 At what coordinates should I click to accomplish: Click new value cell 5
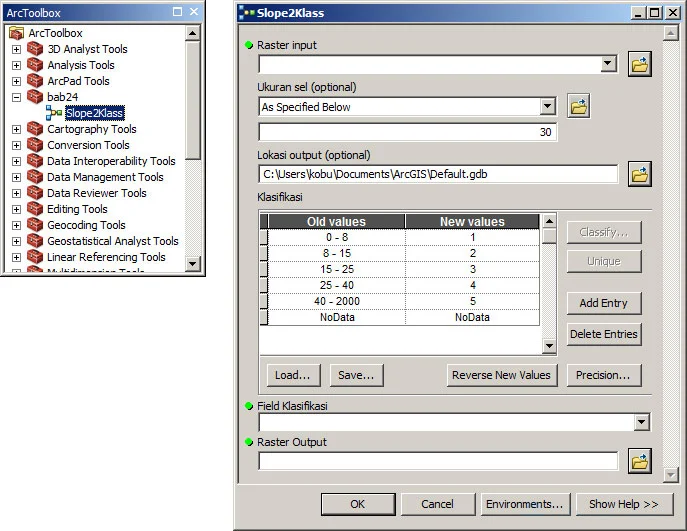tap(472, 301)
